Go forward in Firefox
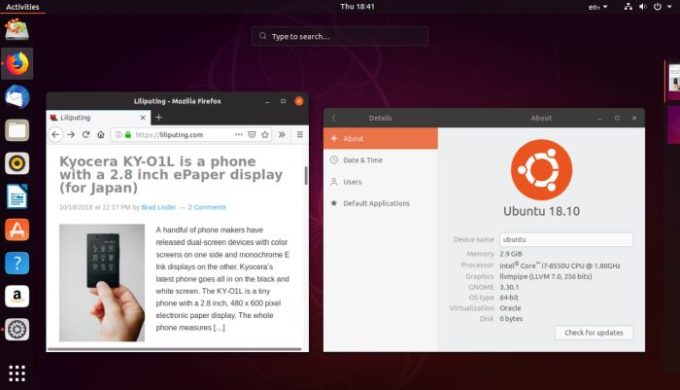 [x=71, y=134]
